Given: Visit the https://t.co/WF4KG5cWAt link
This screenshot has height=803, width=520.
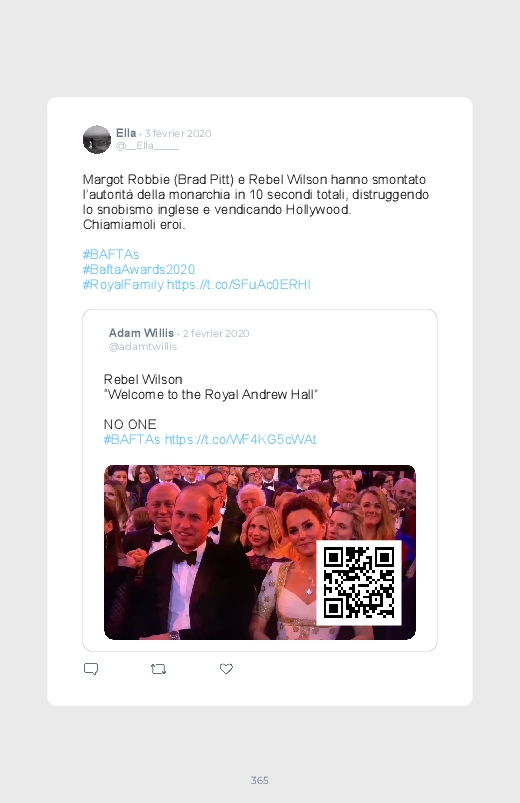Looking at the screenshot, I should tap(241, 439).
